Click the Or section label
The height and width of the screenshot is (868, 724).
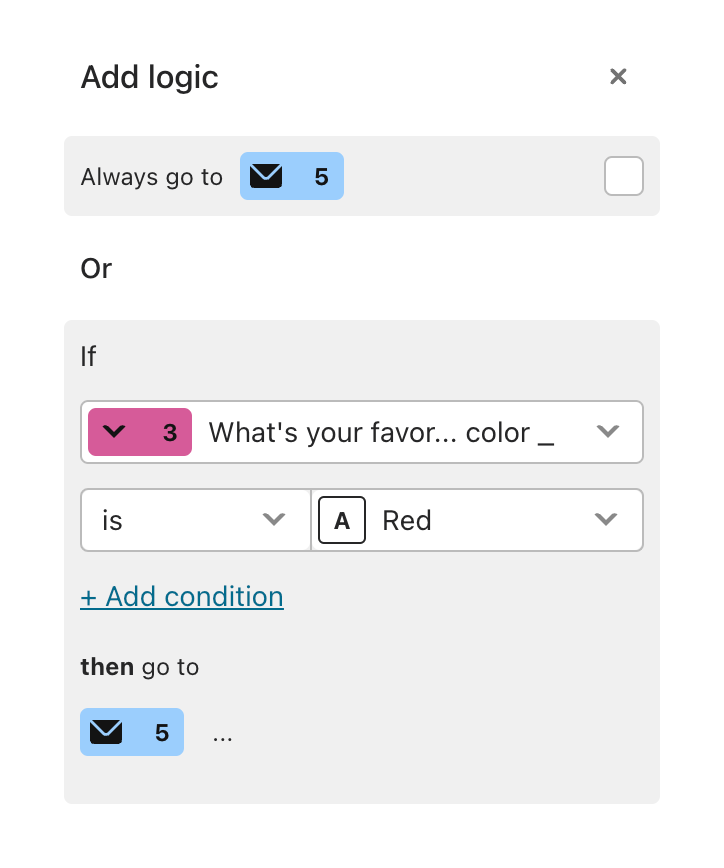click(96, 268)
